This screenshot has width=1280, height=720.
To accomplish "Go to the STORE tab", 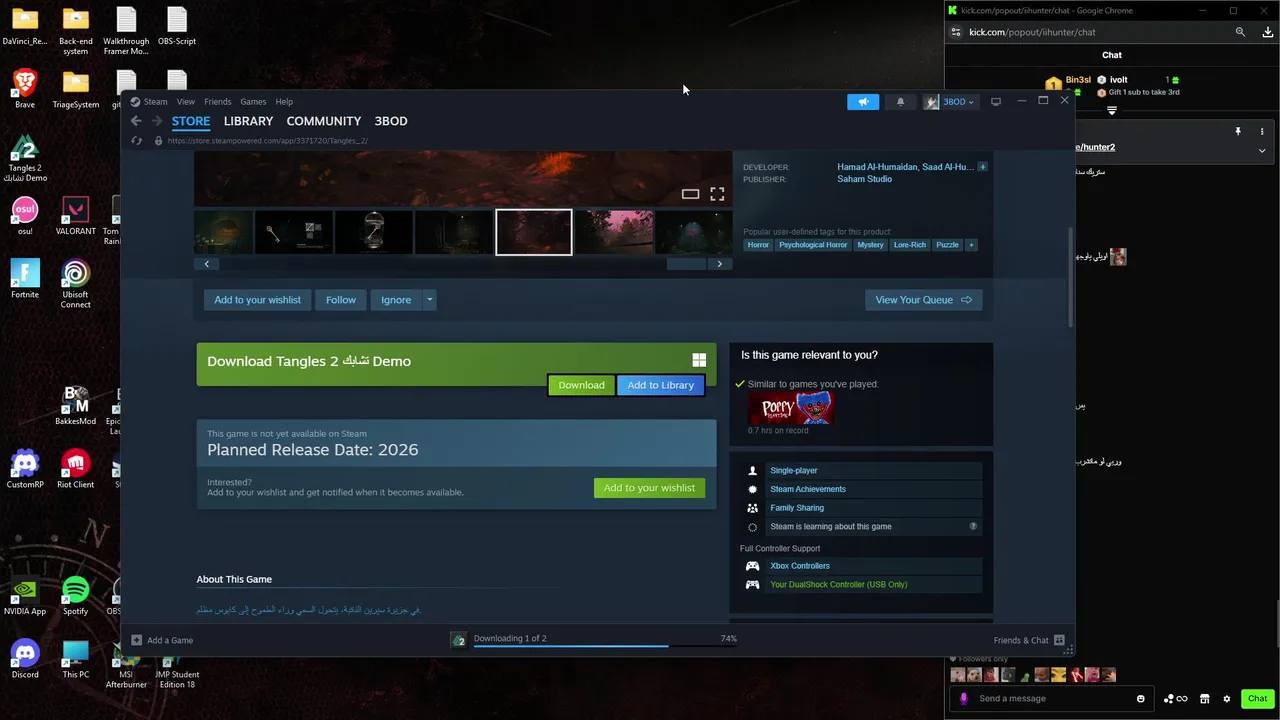I will 191,121.
